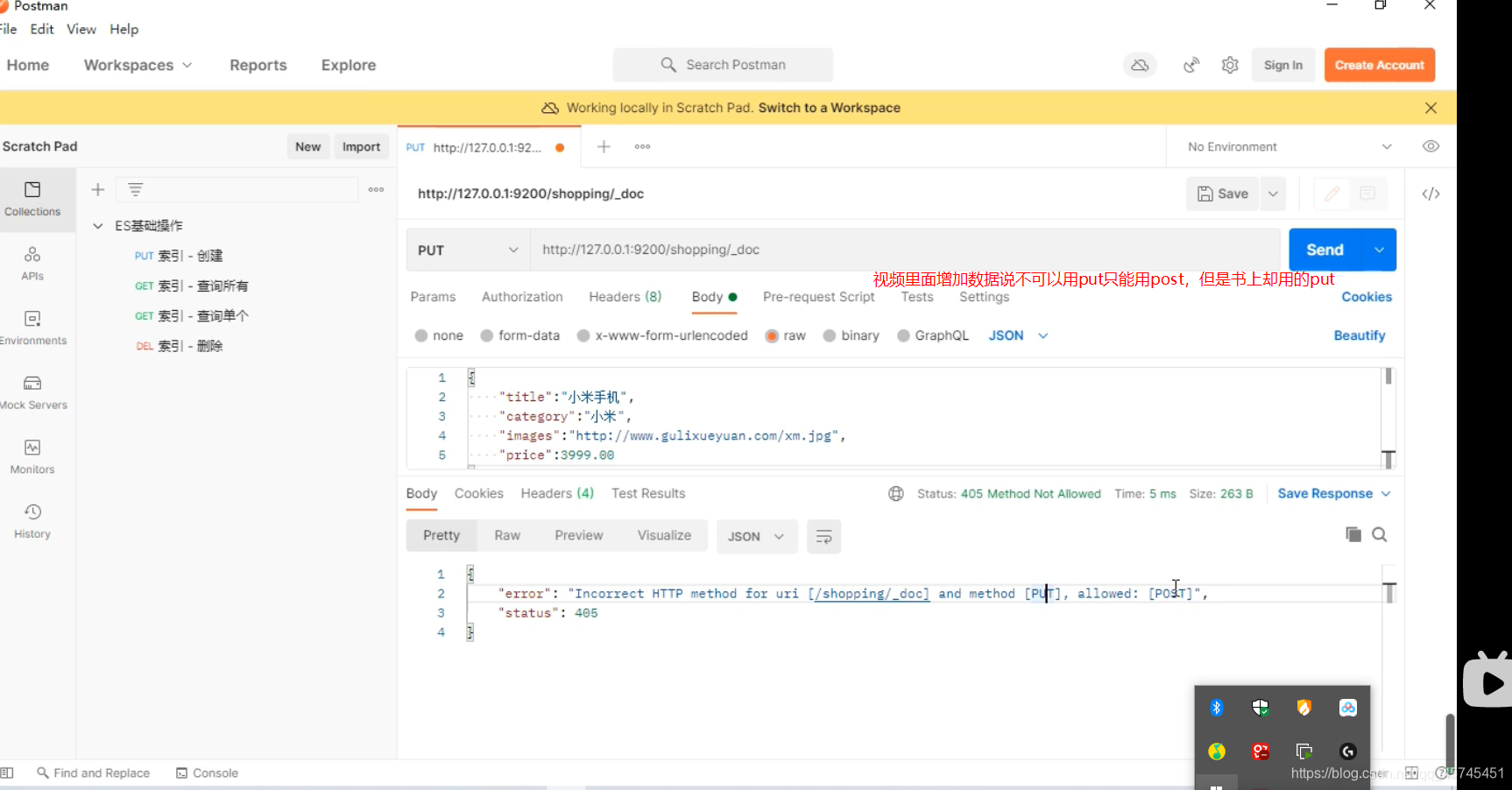
Task: Click the network globe icon beside Status
Action: coord(896,494)
